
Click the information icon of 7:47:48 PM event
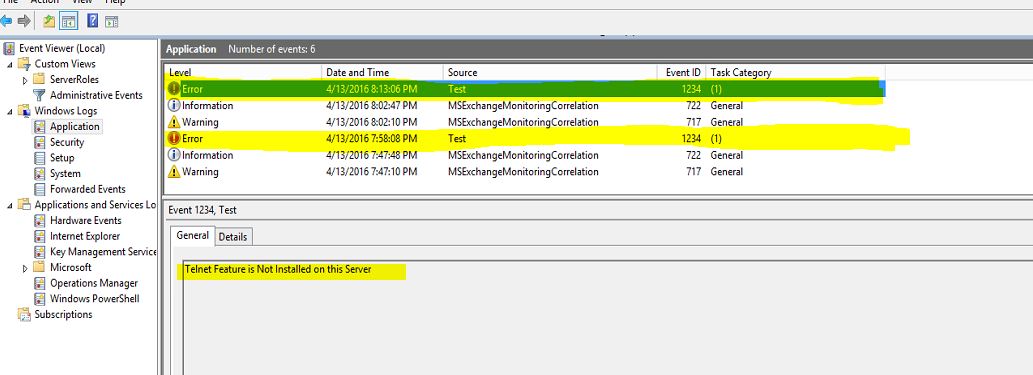pos(175,156)
